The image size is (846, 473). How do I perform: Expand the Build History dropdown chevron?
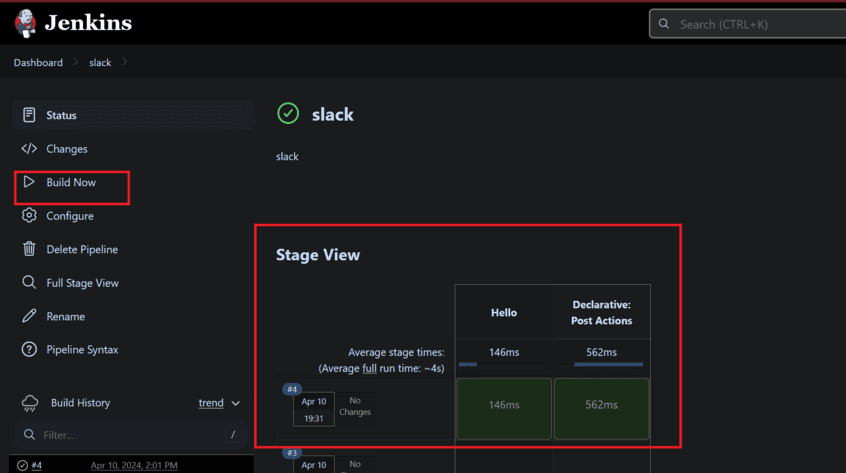(x=236, y=403)
